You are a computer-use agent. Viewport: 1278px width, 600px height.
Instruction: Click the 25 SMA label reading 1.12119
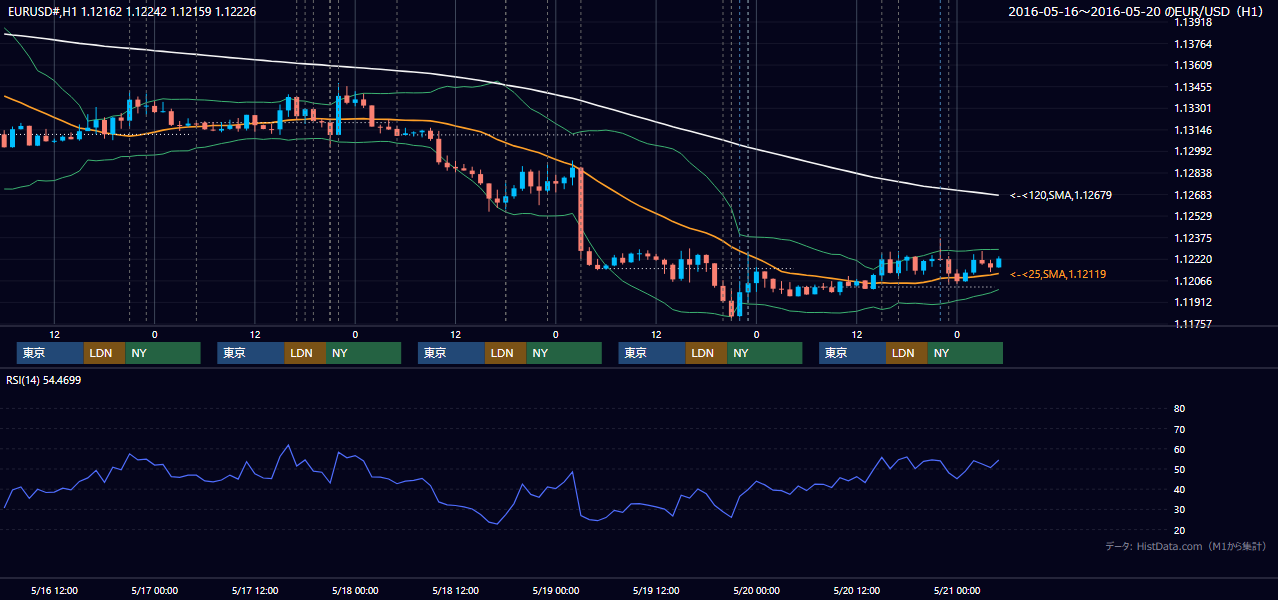click(x=1057, y=274)
